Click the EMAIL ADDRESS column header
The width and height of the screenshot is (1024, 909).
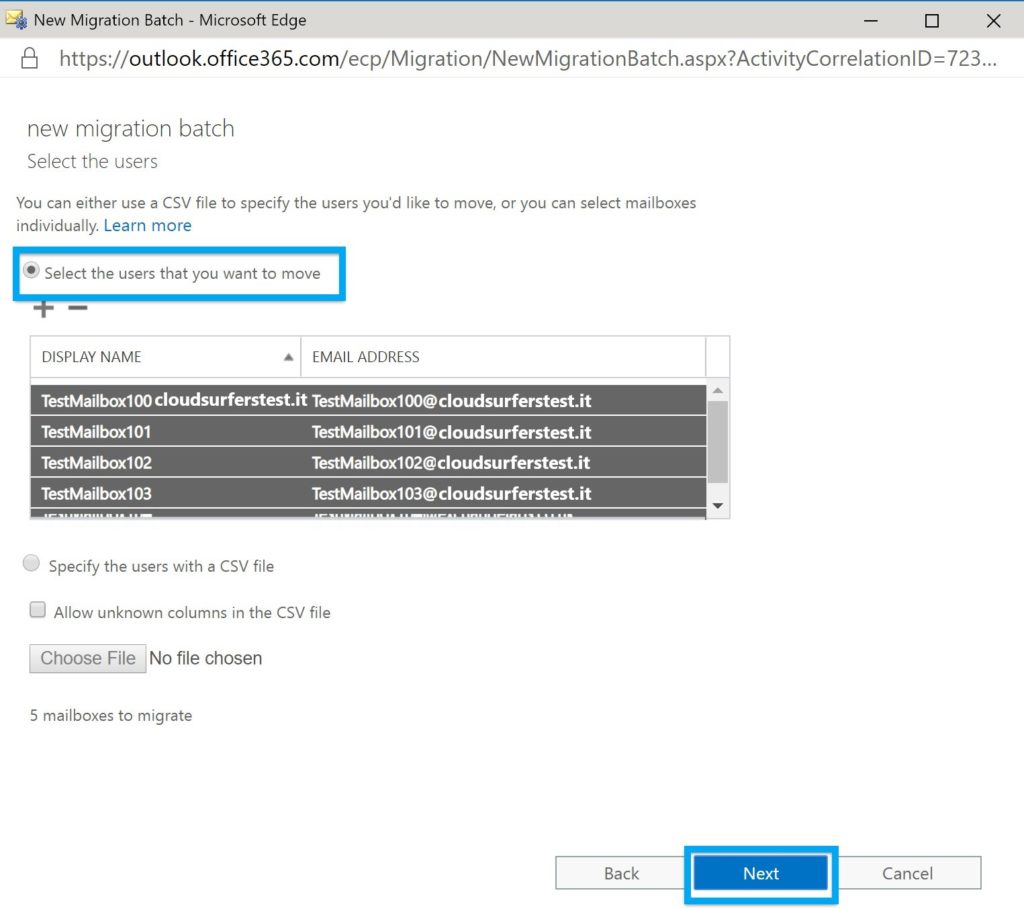pyautogui.click(x=503, y=357)
